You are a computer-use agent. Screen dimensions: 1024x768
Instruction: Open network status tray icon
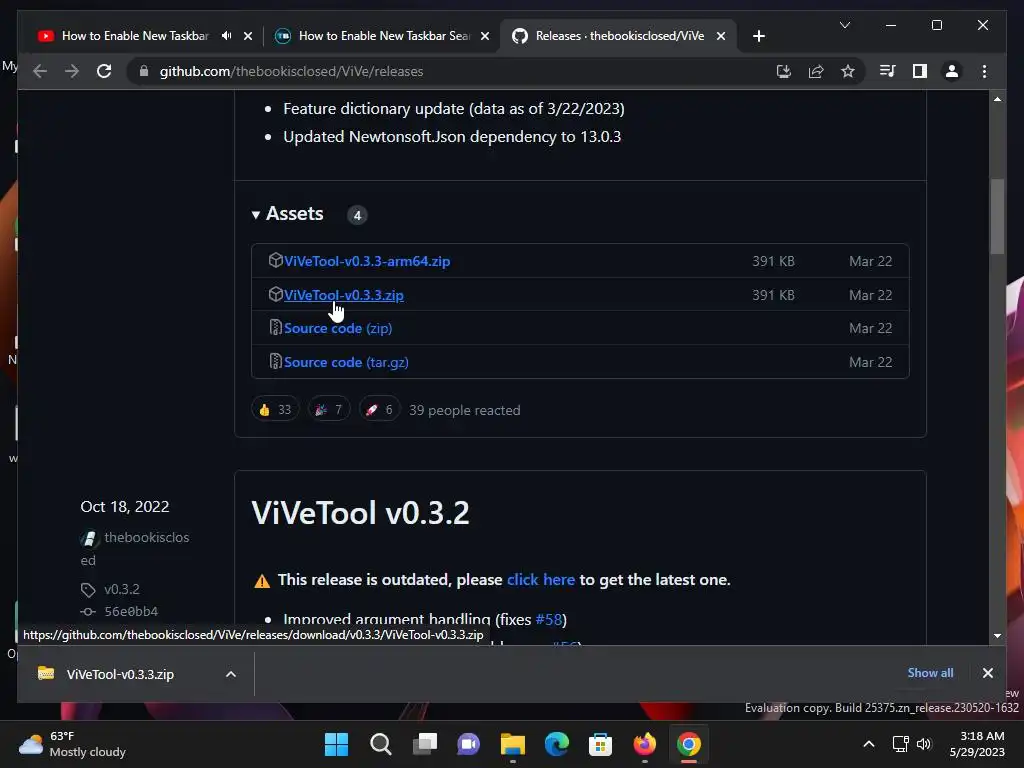(x=901, y=744)
